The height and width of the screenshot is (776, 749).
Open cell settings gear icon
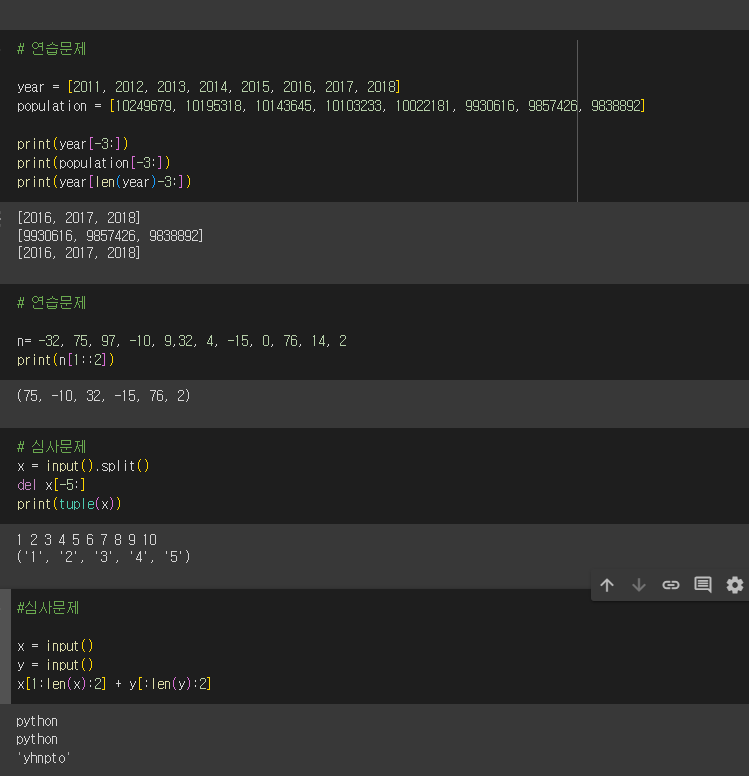(735, 585)
